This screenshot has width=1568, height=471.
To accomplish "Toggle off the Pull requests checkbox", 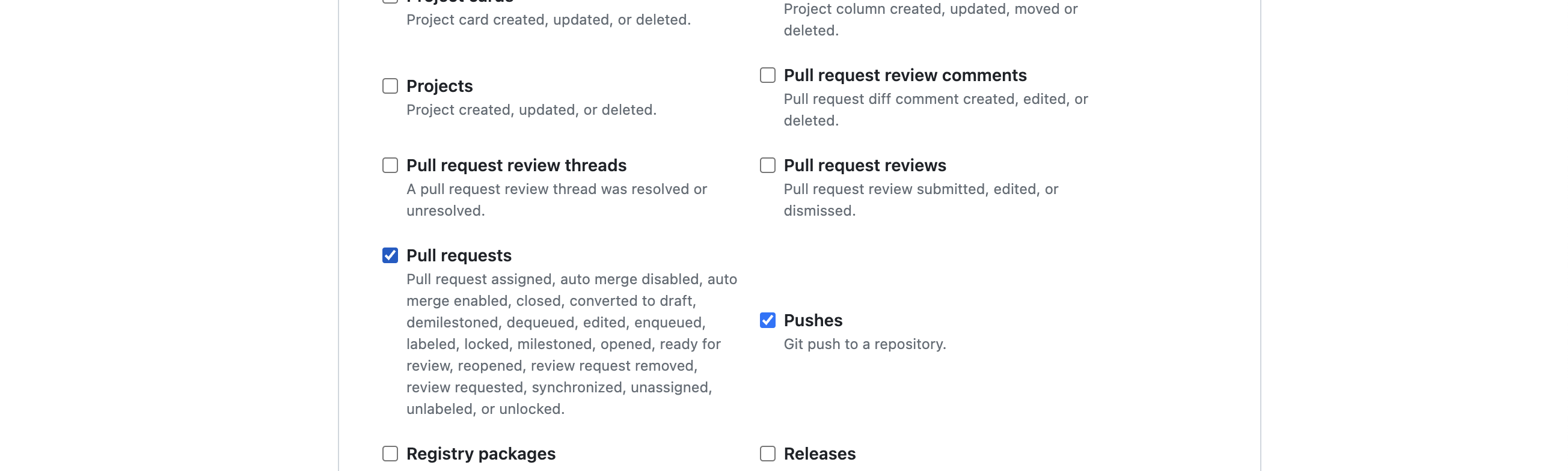I will coord(390,255).
